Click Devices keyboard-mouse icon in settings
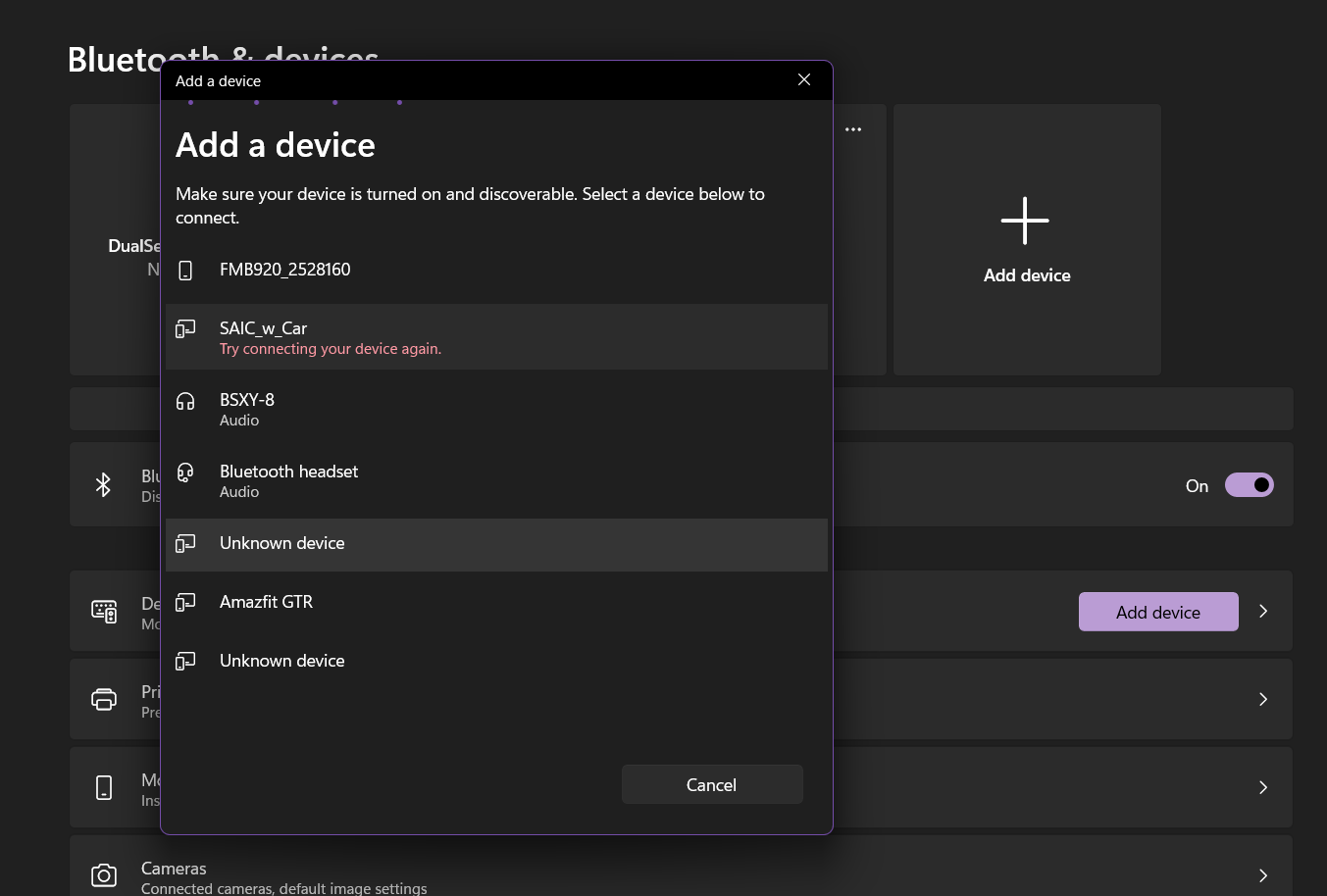 point(104,612)
